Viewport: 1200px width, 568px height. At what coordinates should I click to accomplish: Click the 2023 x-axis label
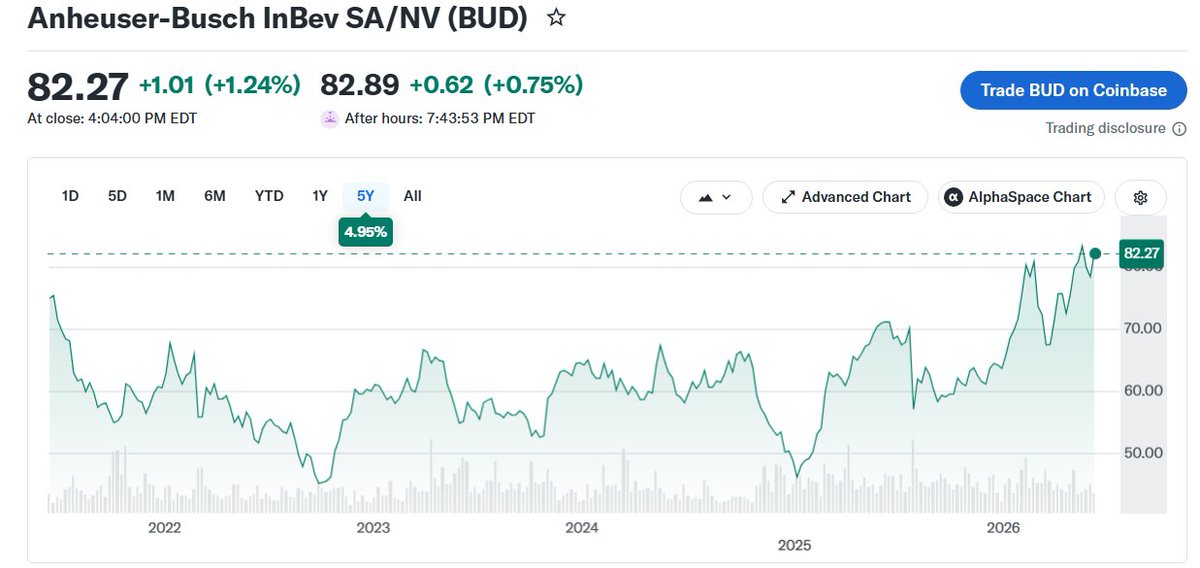click(373, 527)
